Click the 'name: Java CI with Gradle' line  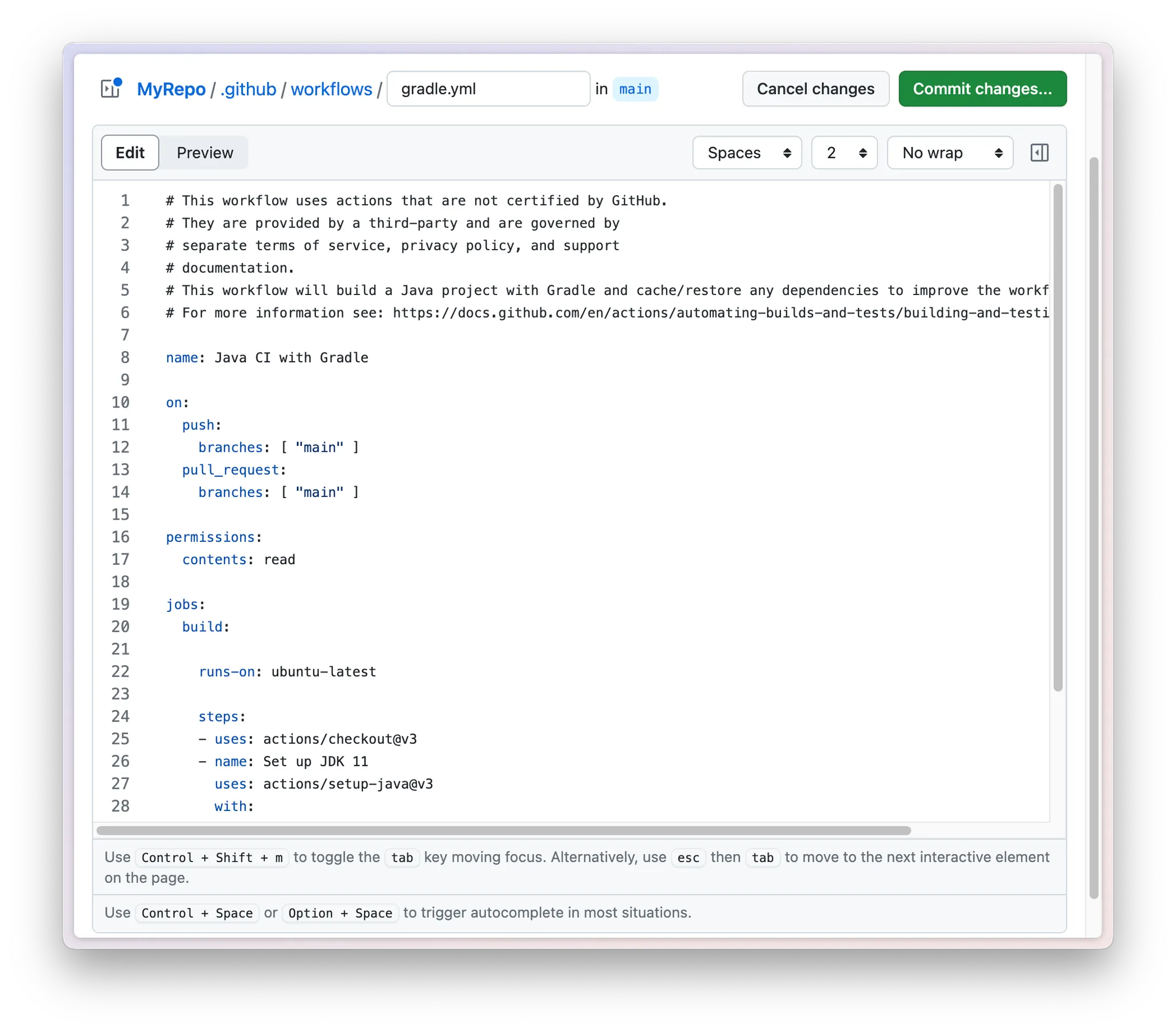tap(267, 357)
